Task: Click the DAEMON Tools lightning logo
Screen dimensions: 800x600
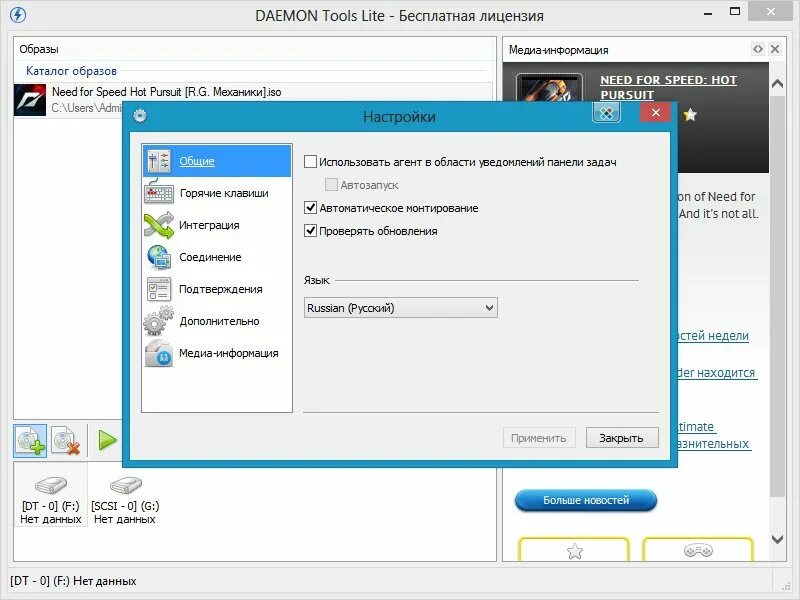Action: (18, 15)
